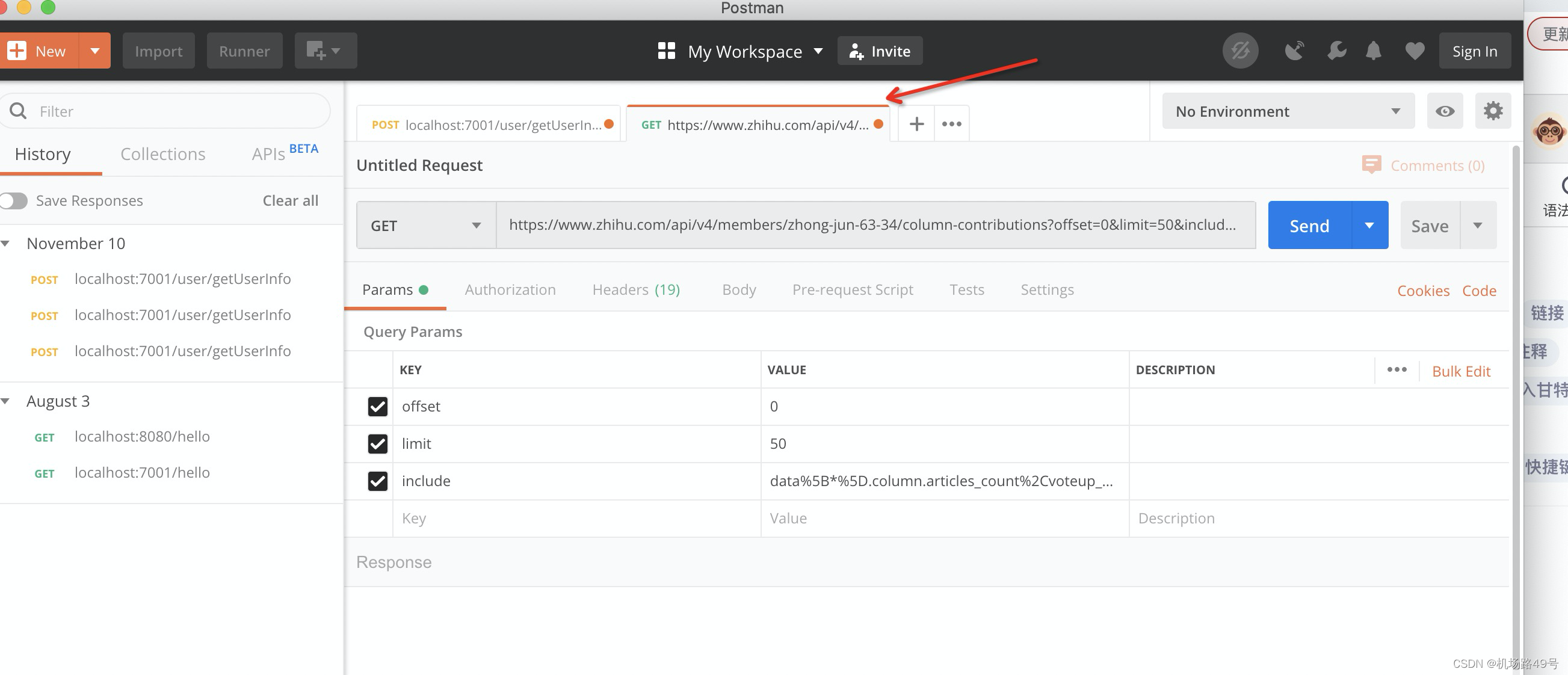1568x675 pixels.
Task: Toggle the Save Responses switch
Action: click(x=14, y=200)
